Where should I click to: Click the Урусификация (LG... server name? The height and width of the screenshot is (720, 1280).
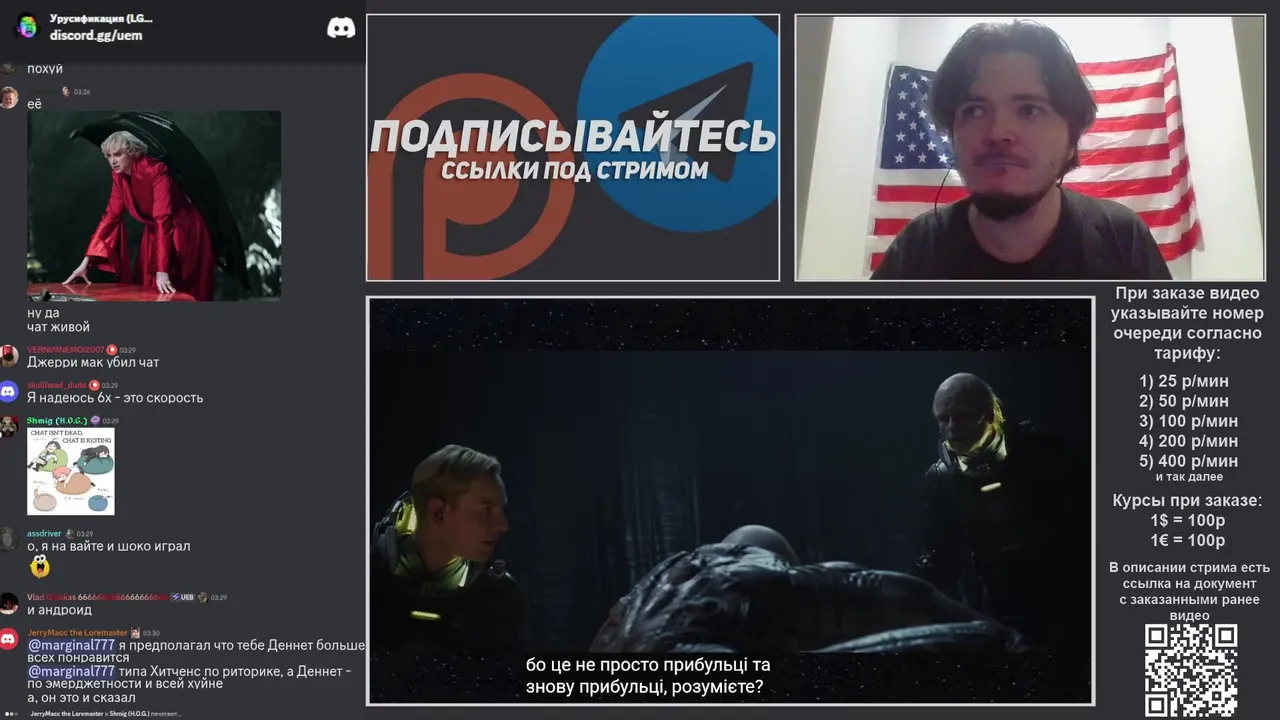[x=101, y=18]
